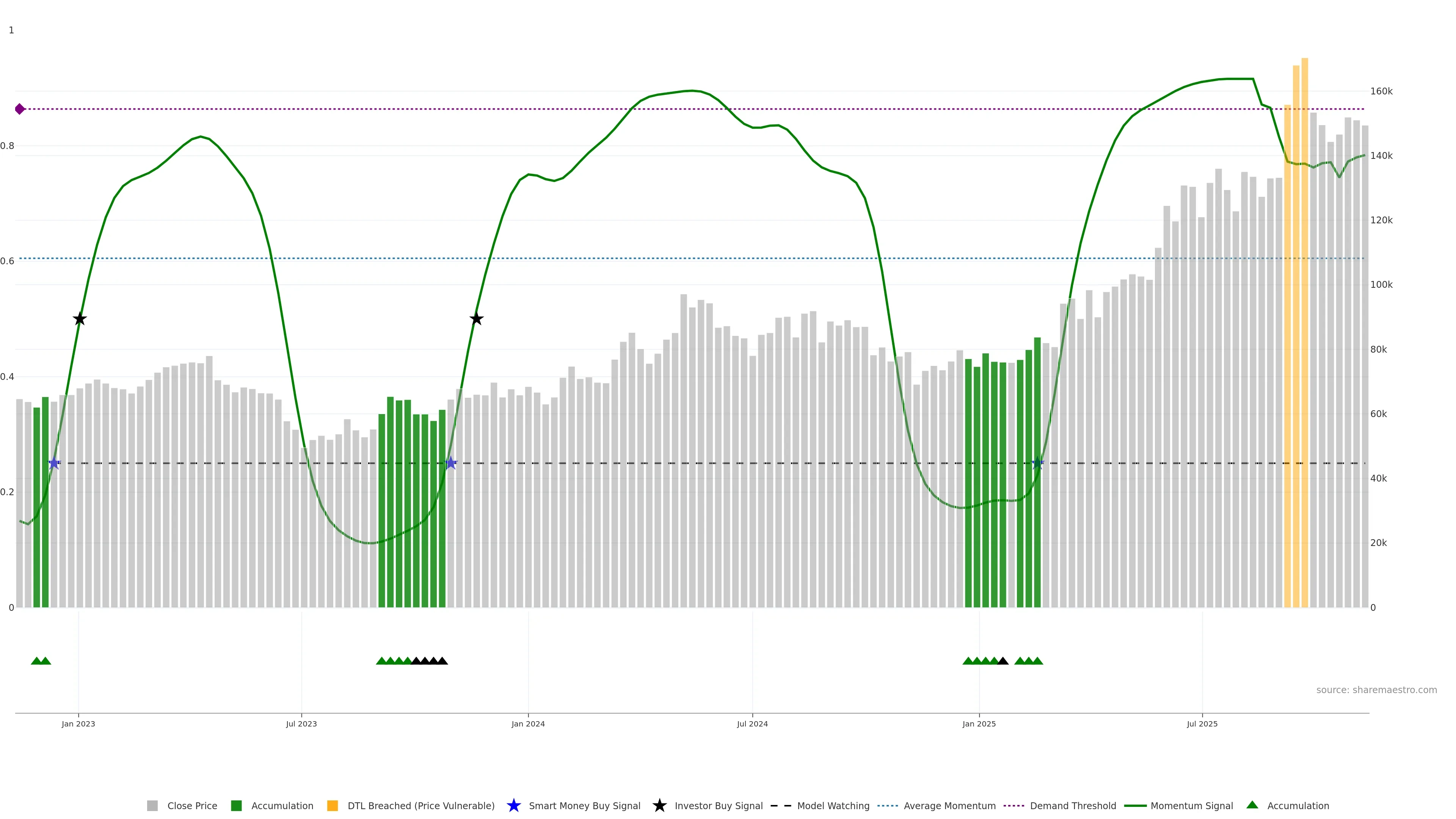Click the second black star near late 2023
Image resolution: width=1456 pixels, height=819 pixels.
click(x=477, y=319)
